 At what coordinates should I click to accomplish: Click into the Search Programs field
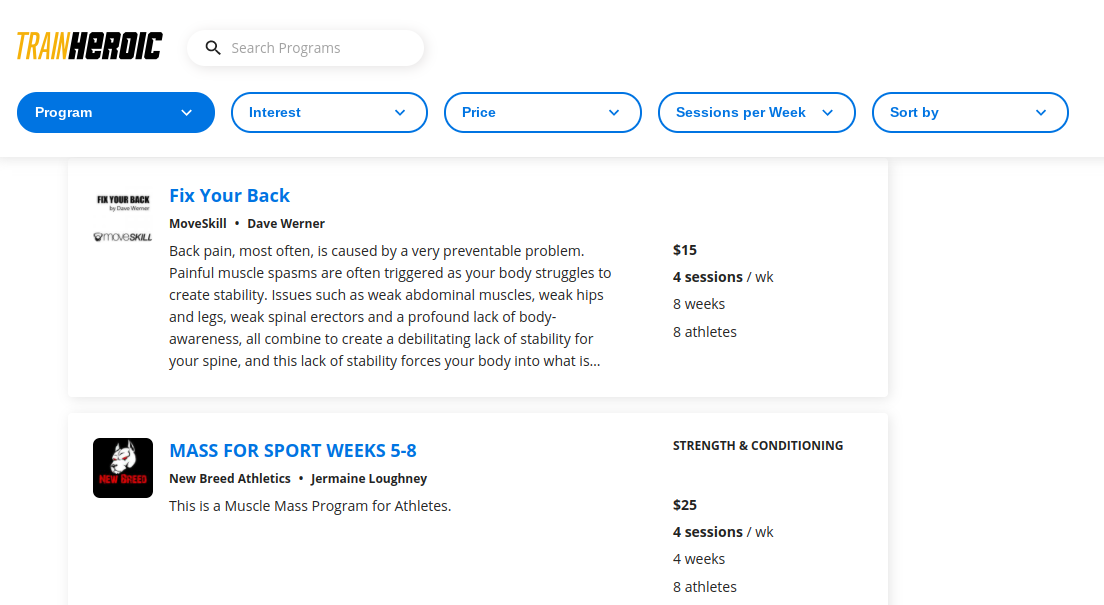pos(306,48)
